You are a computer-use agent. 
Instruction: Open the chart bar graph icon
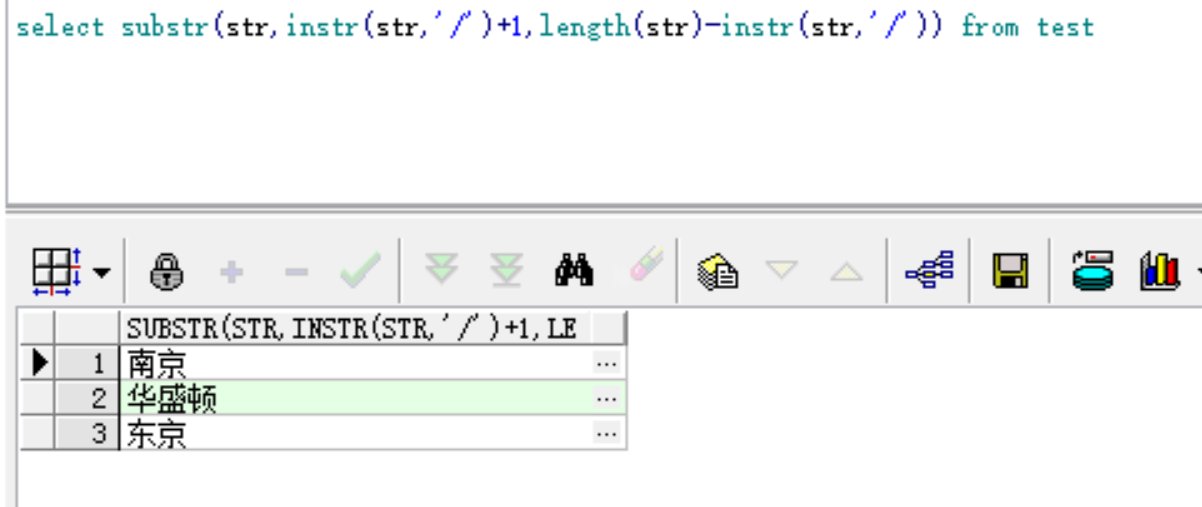(x=1158, y=271)
